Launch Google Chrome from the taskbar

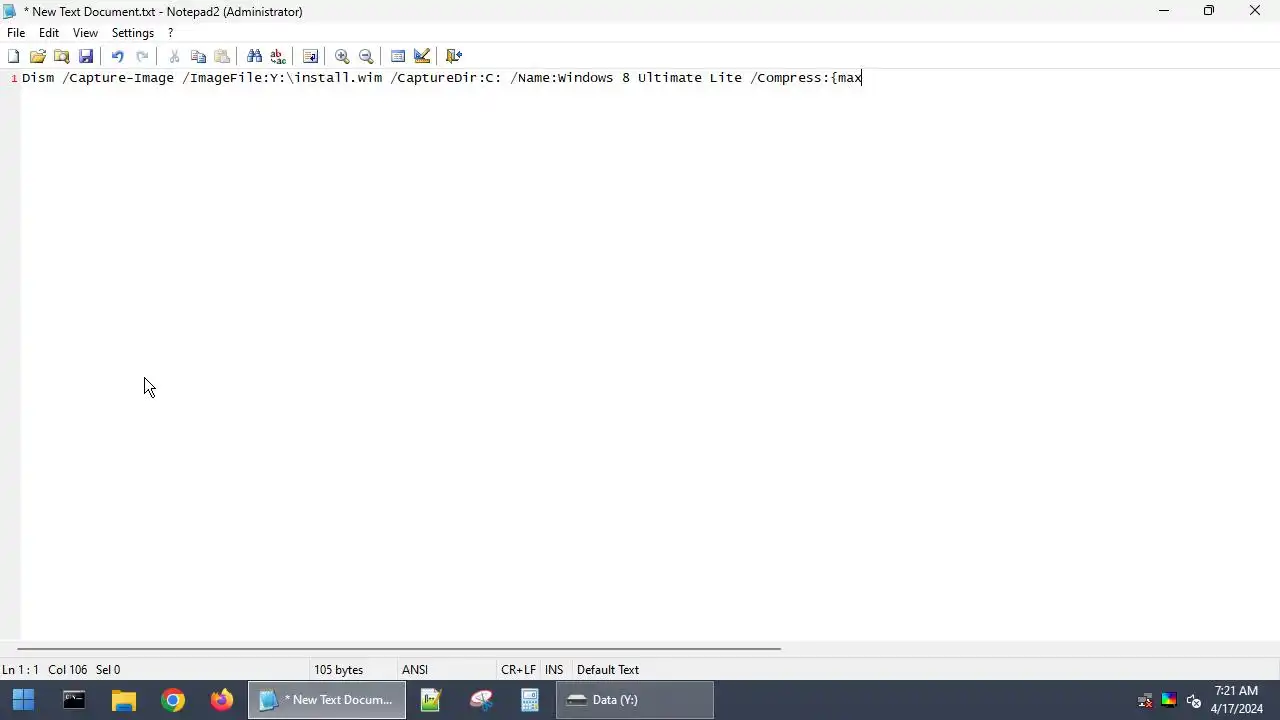[x=173, y=700]
